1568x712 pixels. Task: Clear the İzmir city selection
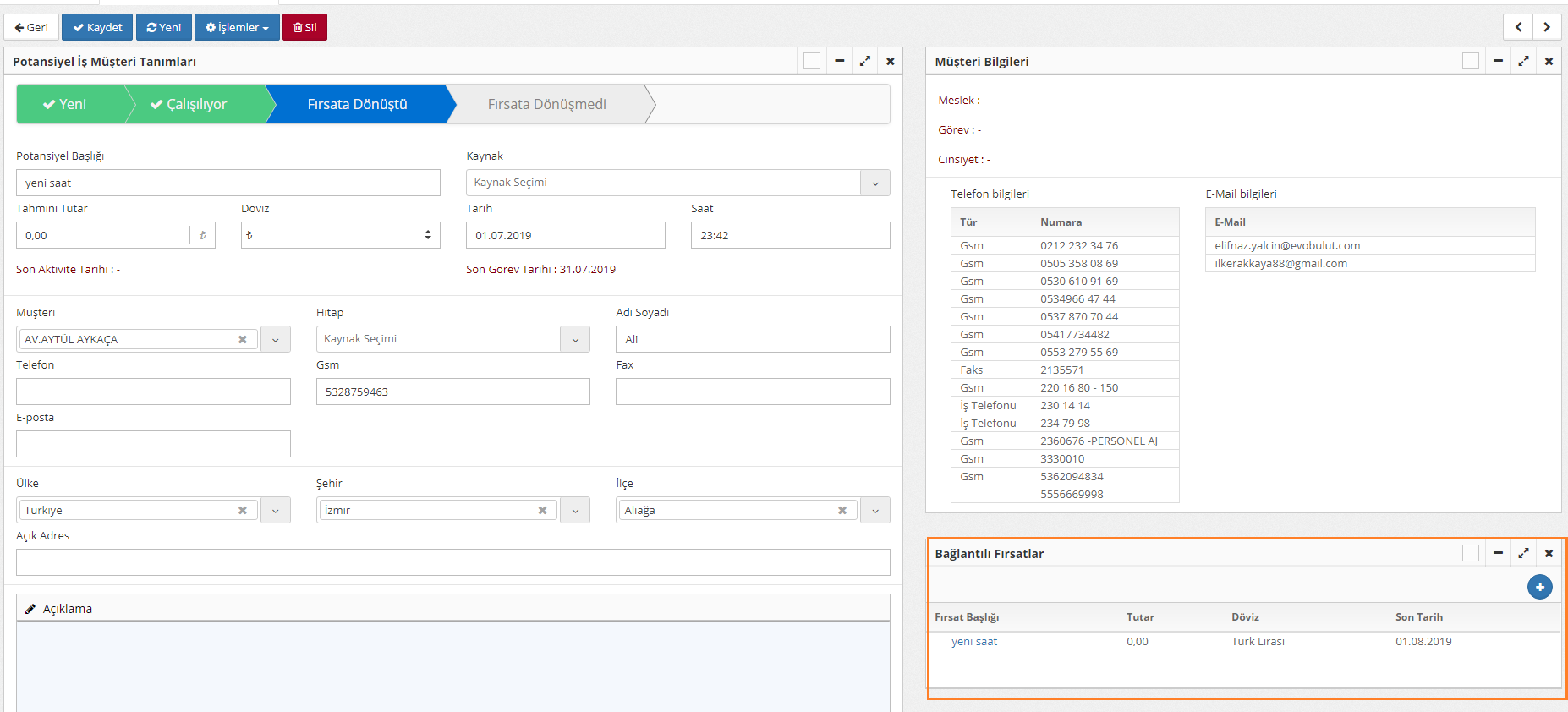(542, 510)
